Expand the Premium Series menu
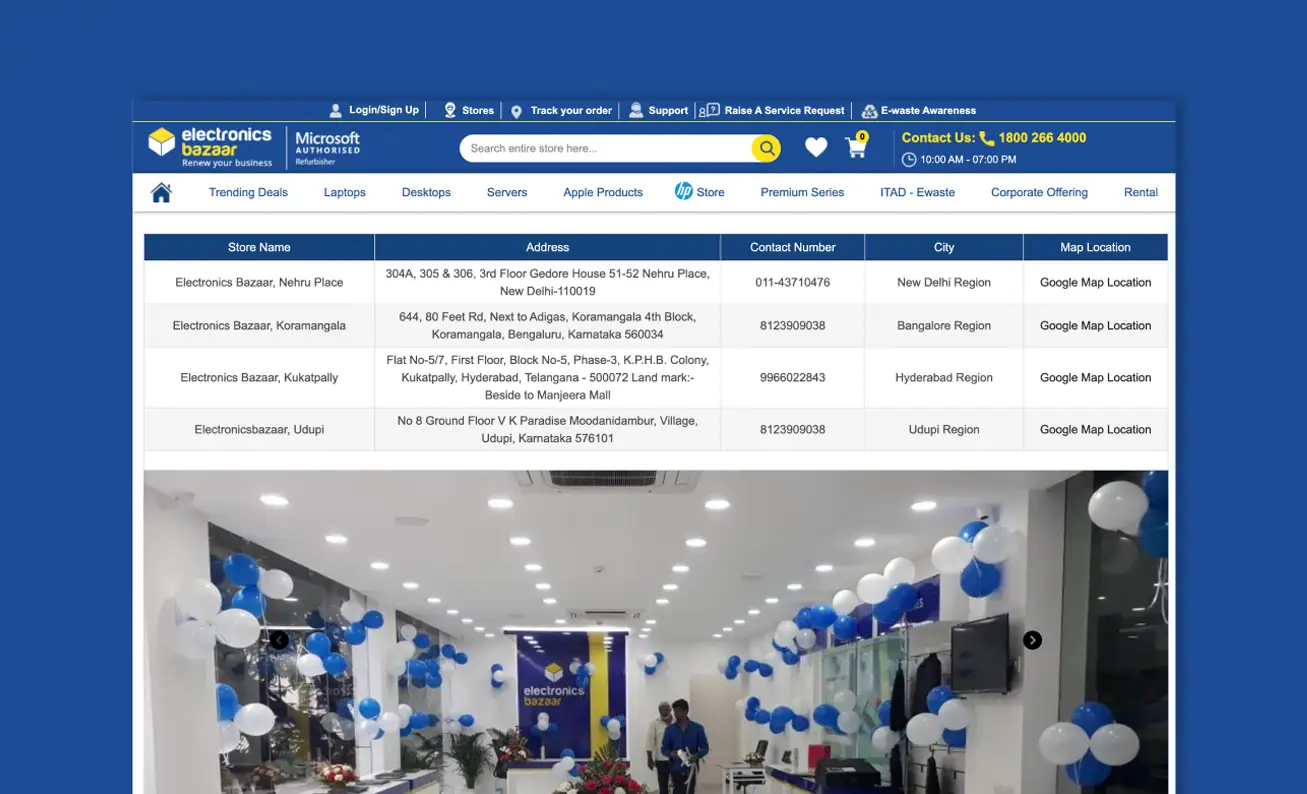This screenshot has height=794, width=1307. coord(802,192)
